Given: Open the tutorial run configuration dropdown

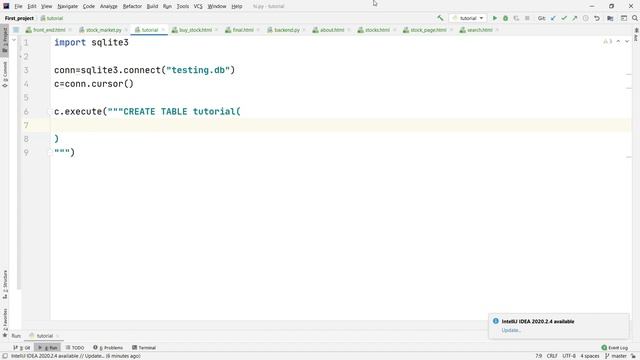Looking at the screenshot, I should tap(468, 18).
